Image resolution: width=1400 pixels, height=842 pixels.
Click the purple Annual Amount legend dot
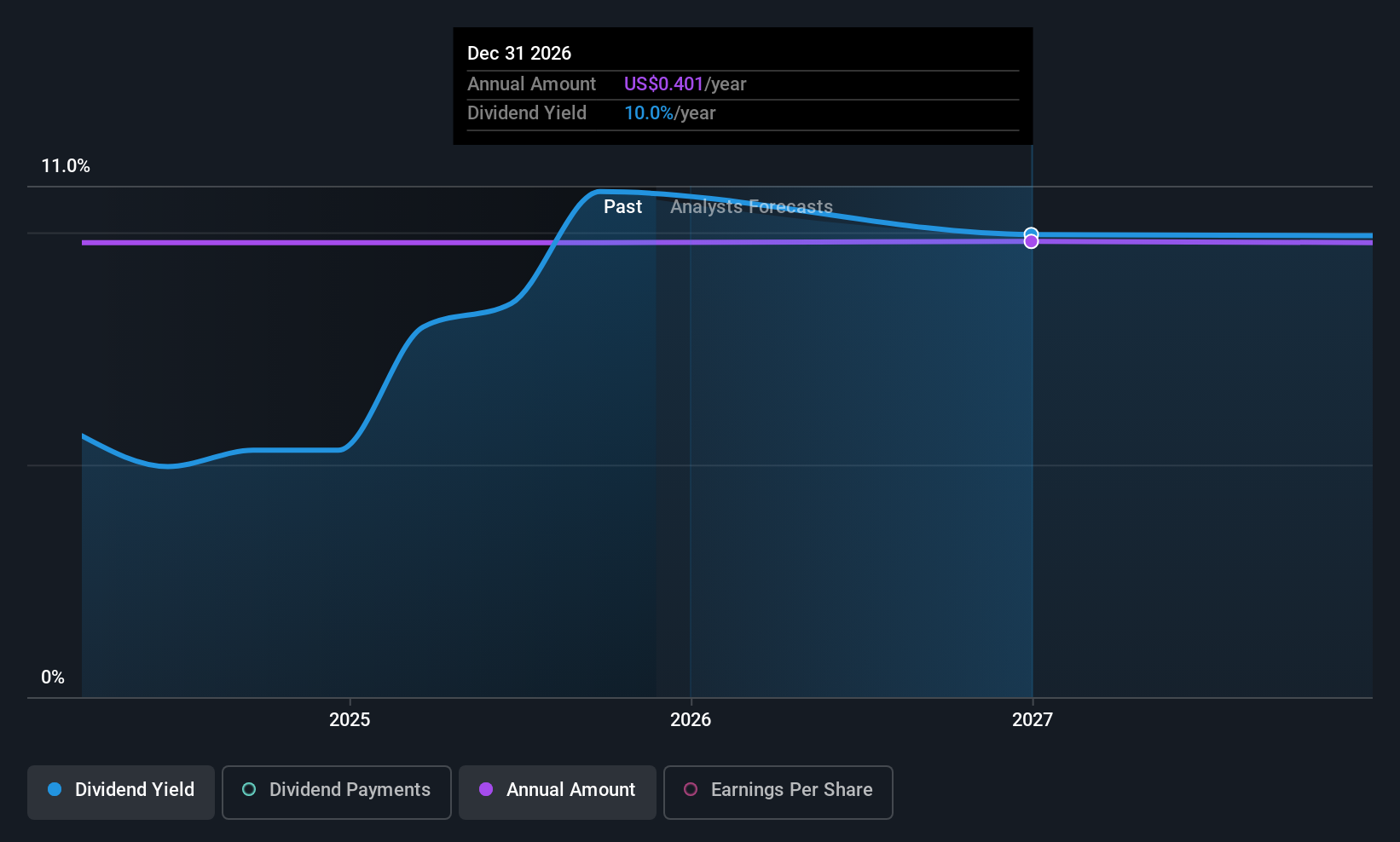click(486, 789)
